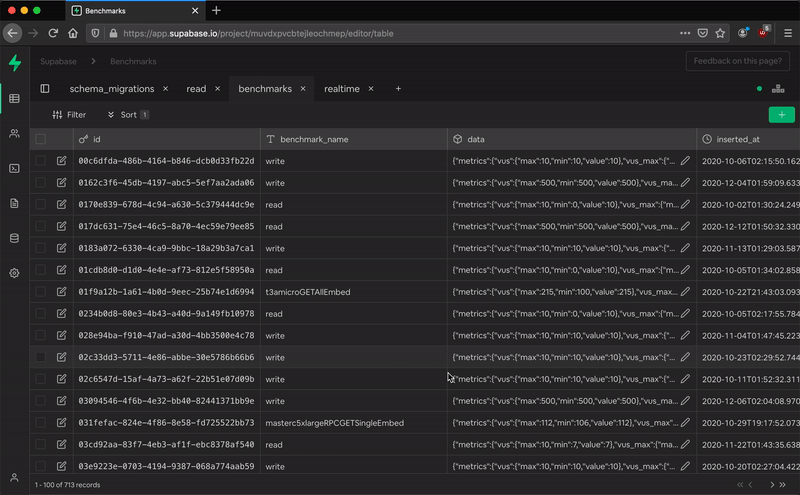
Task: Click the browser reload button
Action: pos(53,33)
